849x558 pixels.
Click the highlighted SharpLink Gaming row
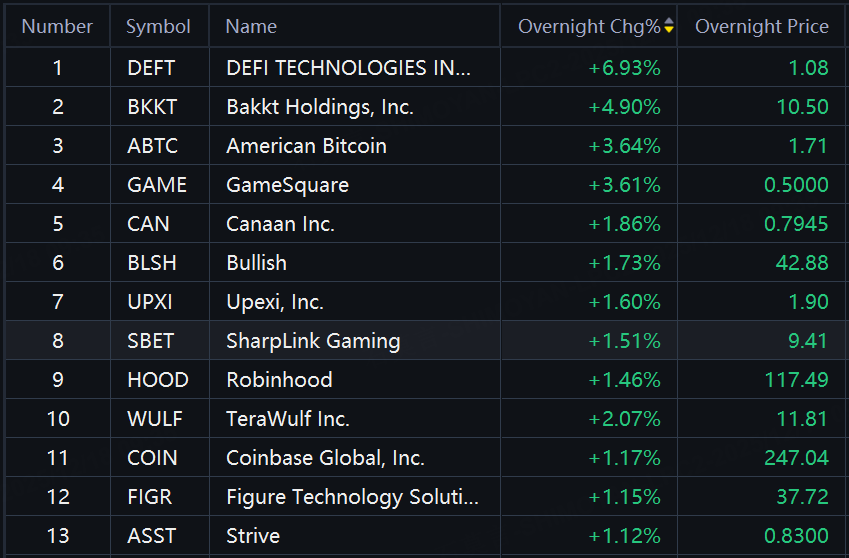[x=424, y=340]
